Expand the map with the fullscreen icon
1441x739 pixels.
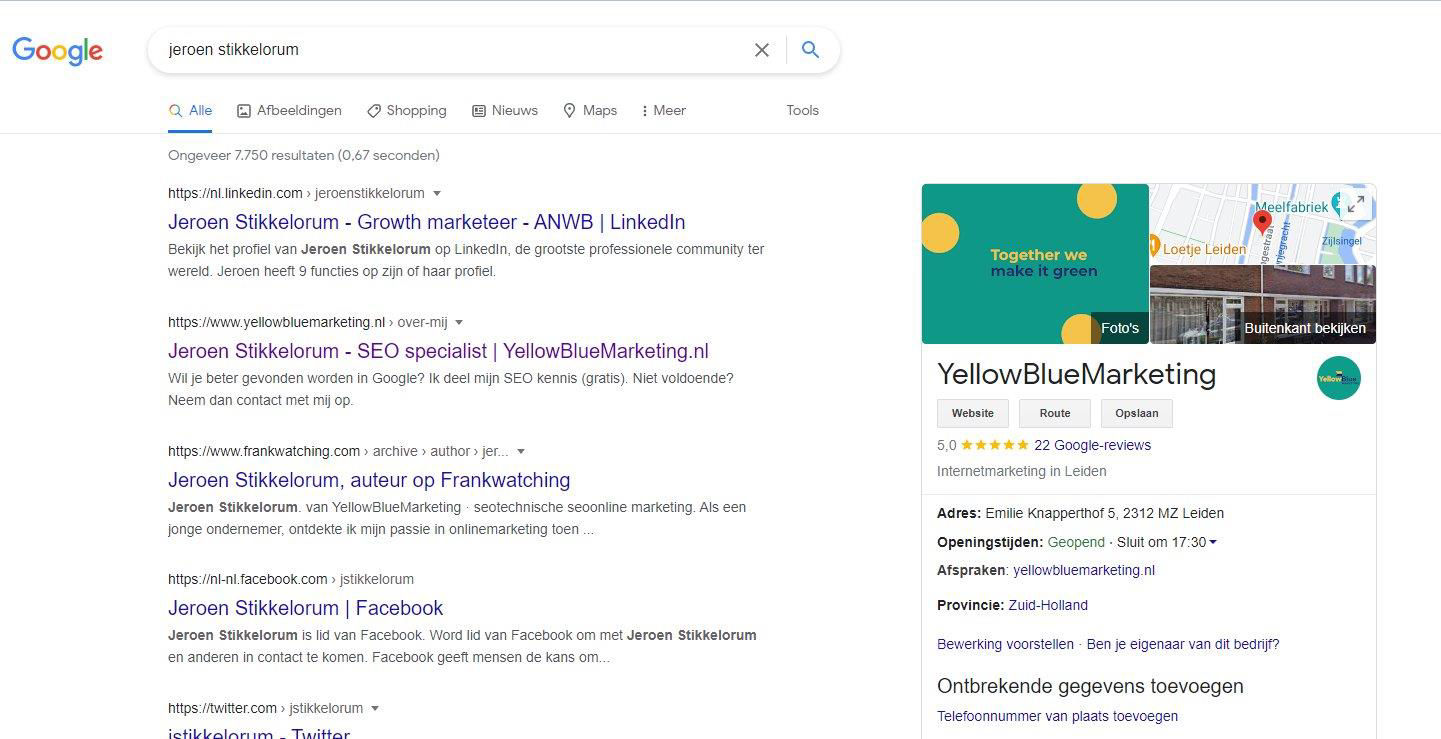(1356, 204)
